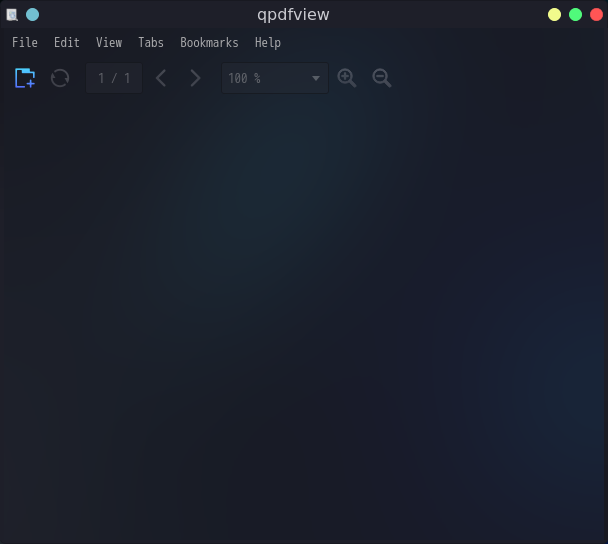Minimize window with yellow button
The height and width of the screenshot is (544, 608).
(554, 15)
